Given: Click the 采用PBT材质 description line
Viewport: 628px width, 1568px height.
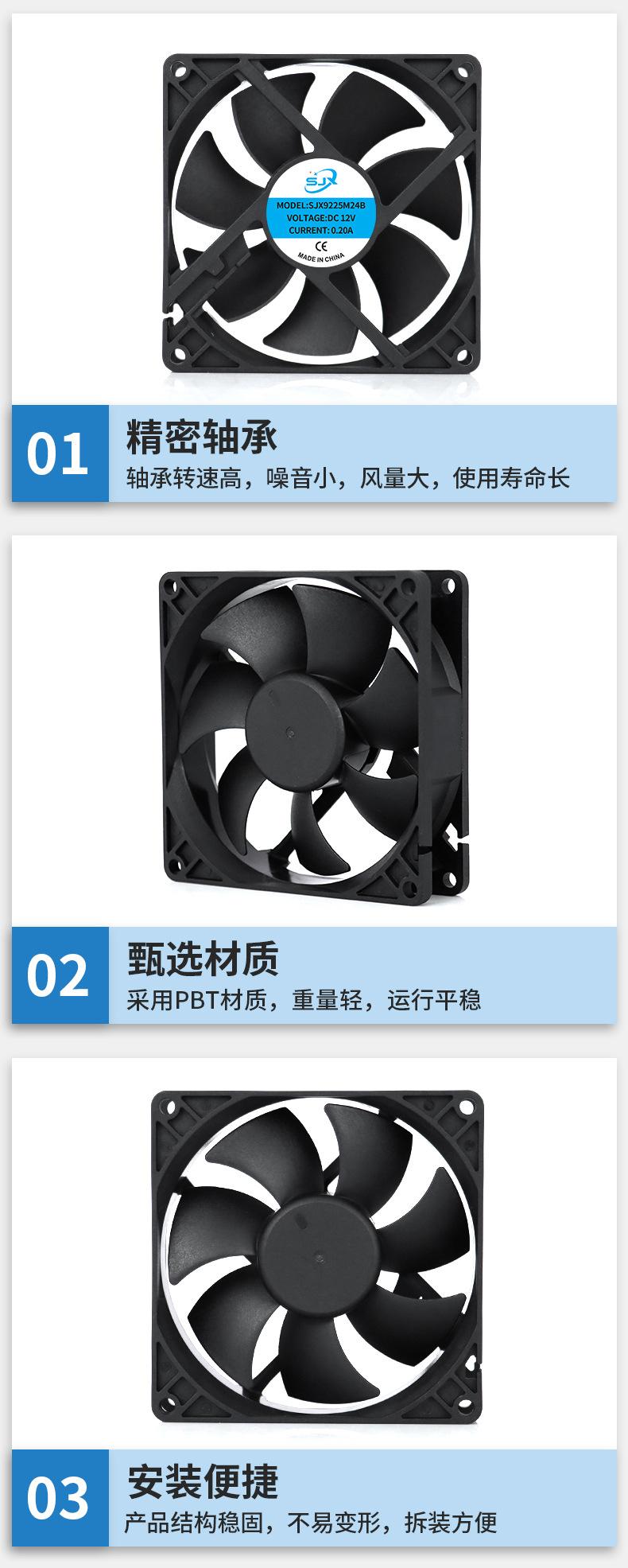Looking at the screenshot, I should pos(304,1001).
